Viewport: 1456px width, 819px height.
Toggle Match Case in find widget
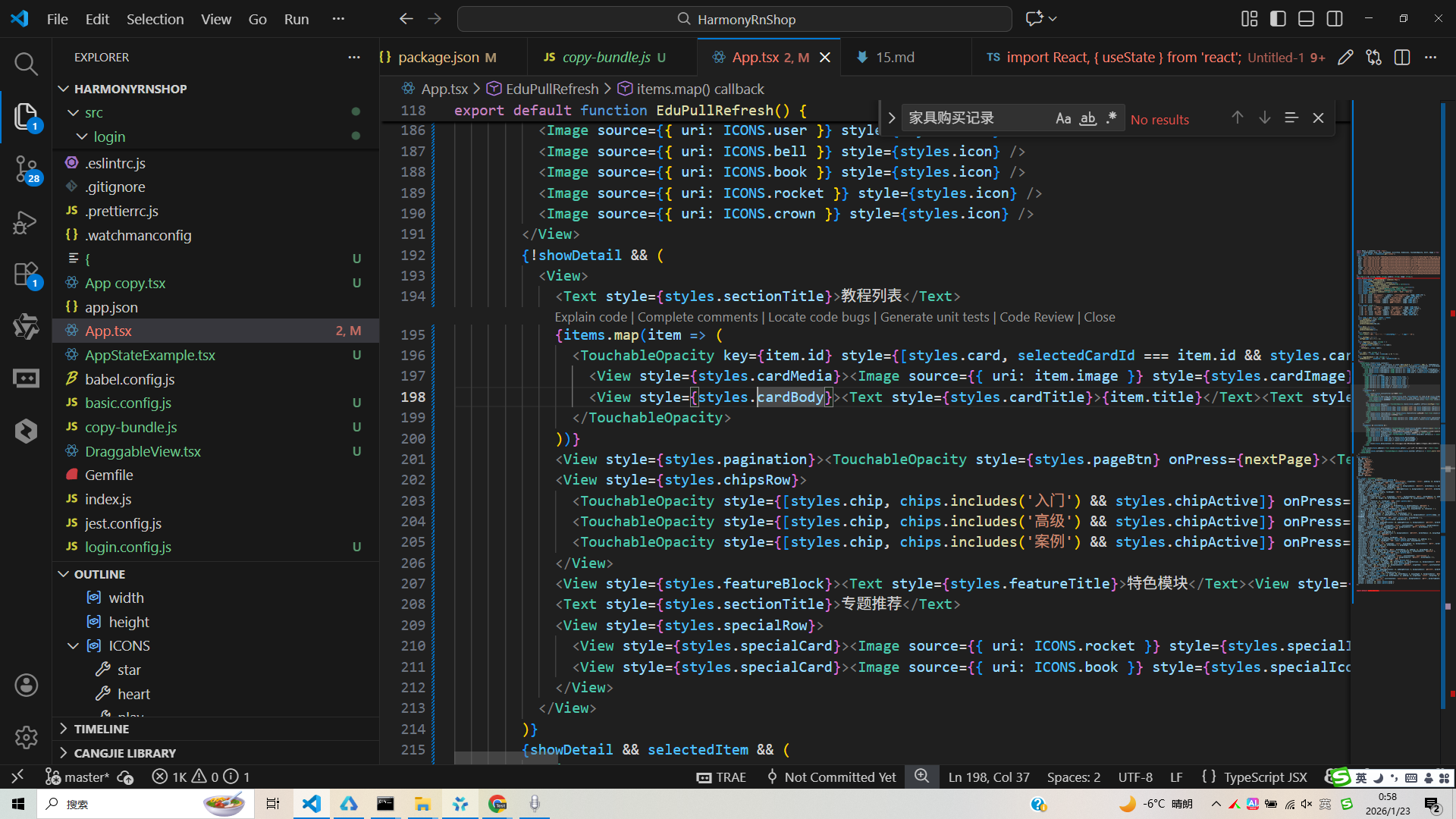(1063, 118)
